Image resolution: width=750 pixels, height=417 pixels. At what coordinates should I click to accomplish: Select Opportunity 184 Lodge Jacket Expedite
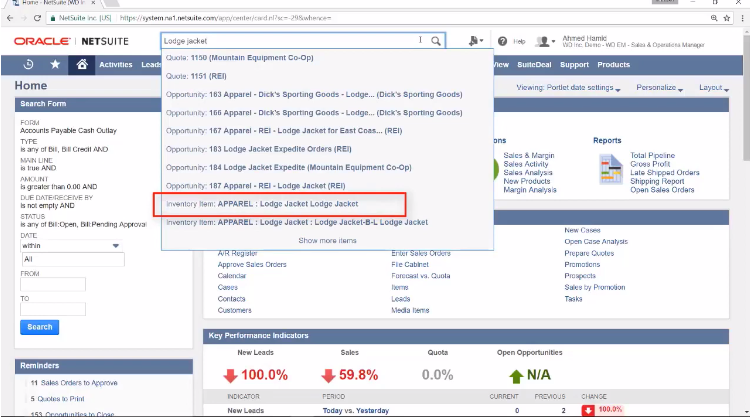point(288,167)
